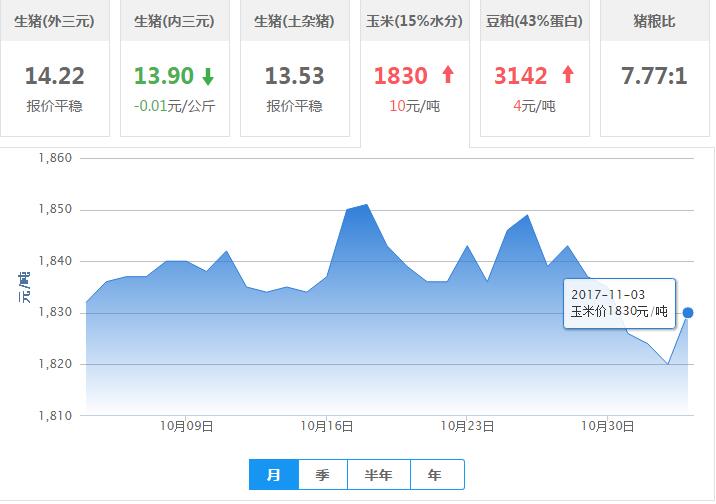Screen dimensions: 716x504
Task: Open the 猪粮比 tab
Action: tap(655, 68)
